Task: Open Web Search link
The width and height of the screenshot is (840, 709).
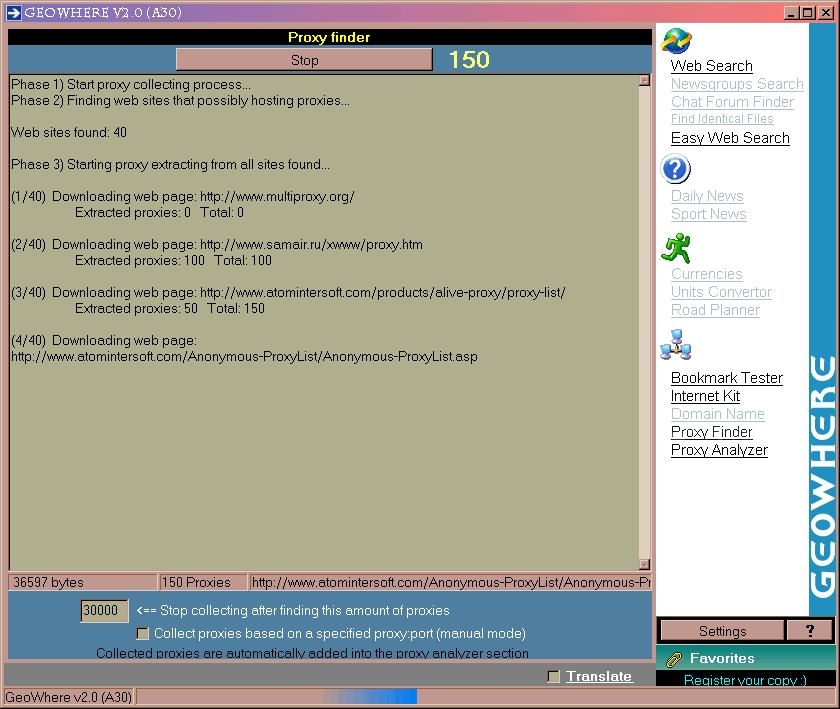Action: tap(711, 66)
